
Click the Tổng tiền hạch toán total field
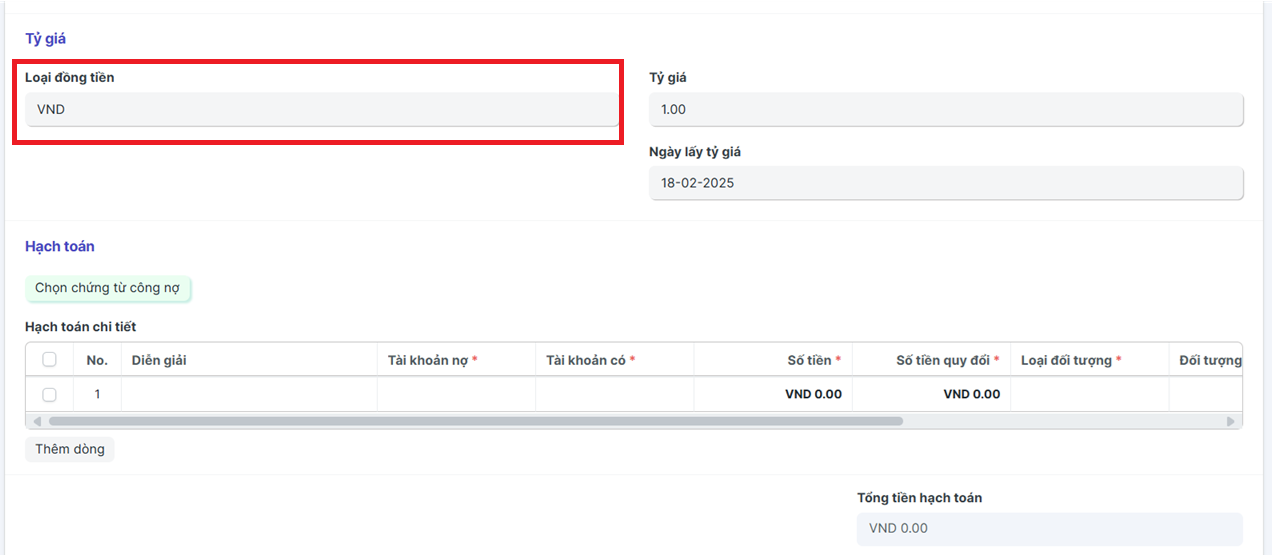(x=1048, y=529)
